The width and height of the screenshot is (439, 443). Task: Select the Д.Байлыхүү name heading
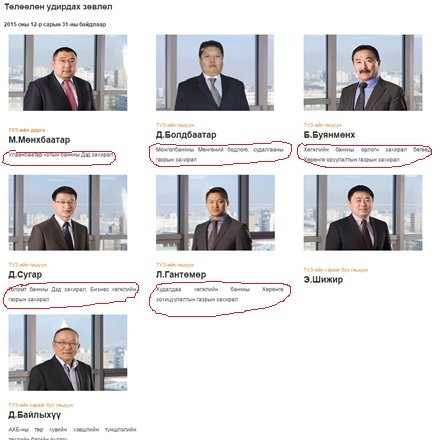[35, 415]
